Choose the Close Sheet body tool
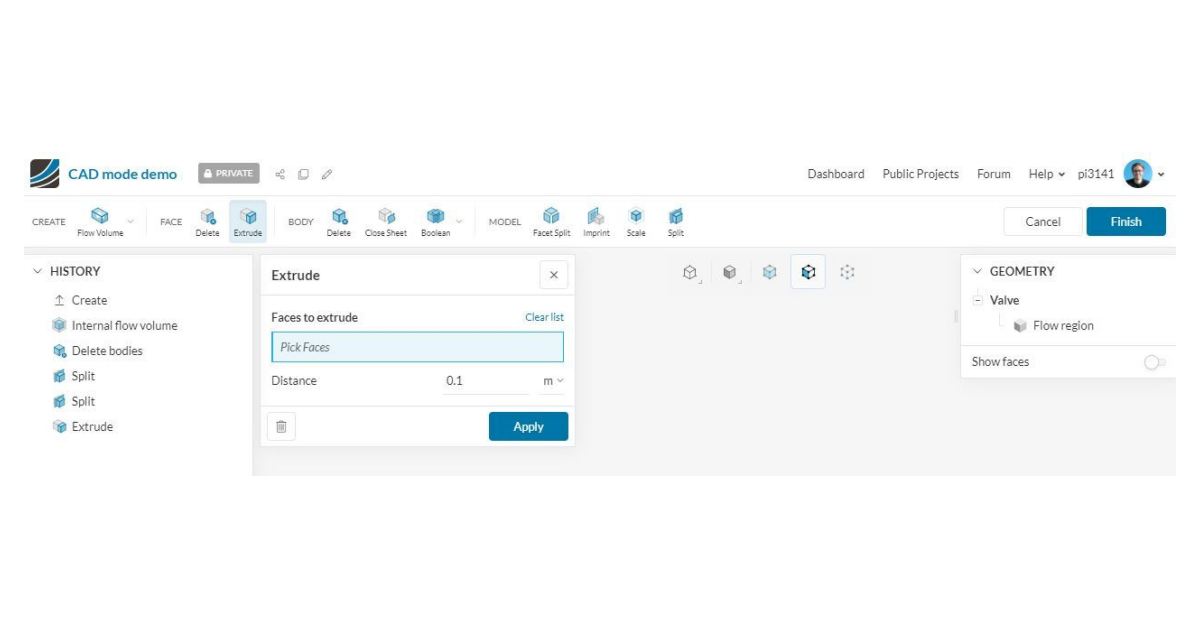Viewport: 1200px width, 627px height. pyautogui.click(x=385, y=222)
